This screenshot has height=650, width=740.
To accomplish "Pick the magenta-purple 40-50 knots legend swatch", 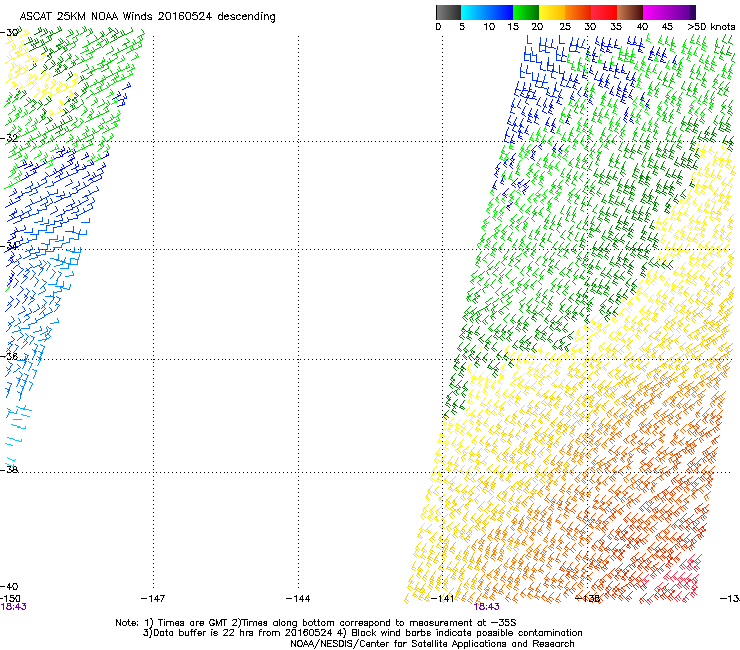I will point(669,12).
